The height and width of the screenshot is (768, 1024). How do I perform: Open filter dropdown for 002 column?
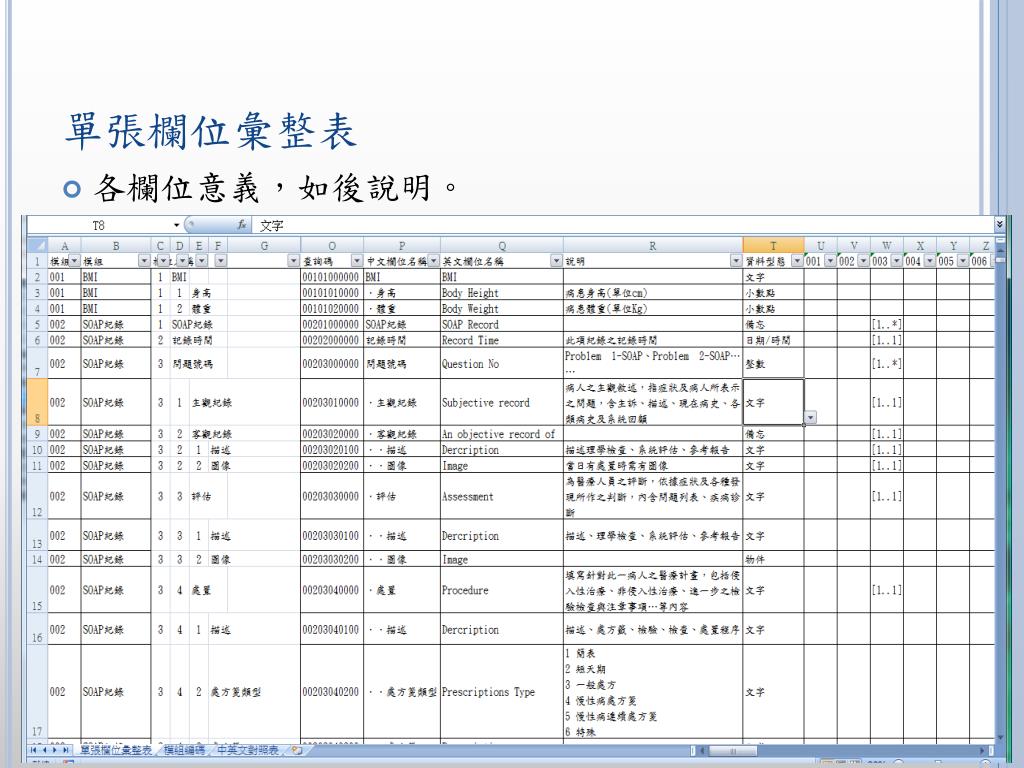(863, 261)
